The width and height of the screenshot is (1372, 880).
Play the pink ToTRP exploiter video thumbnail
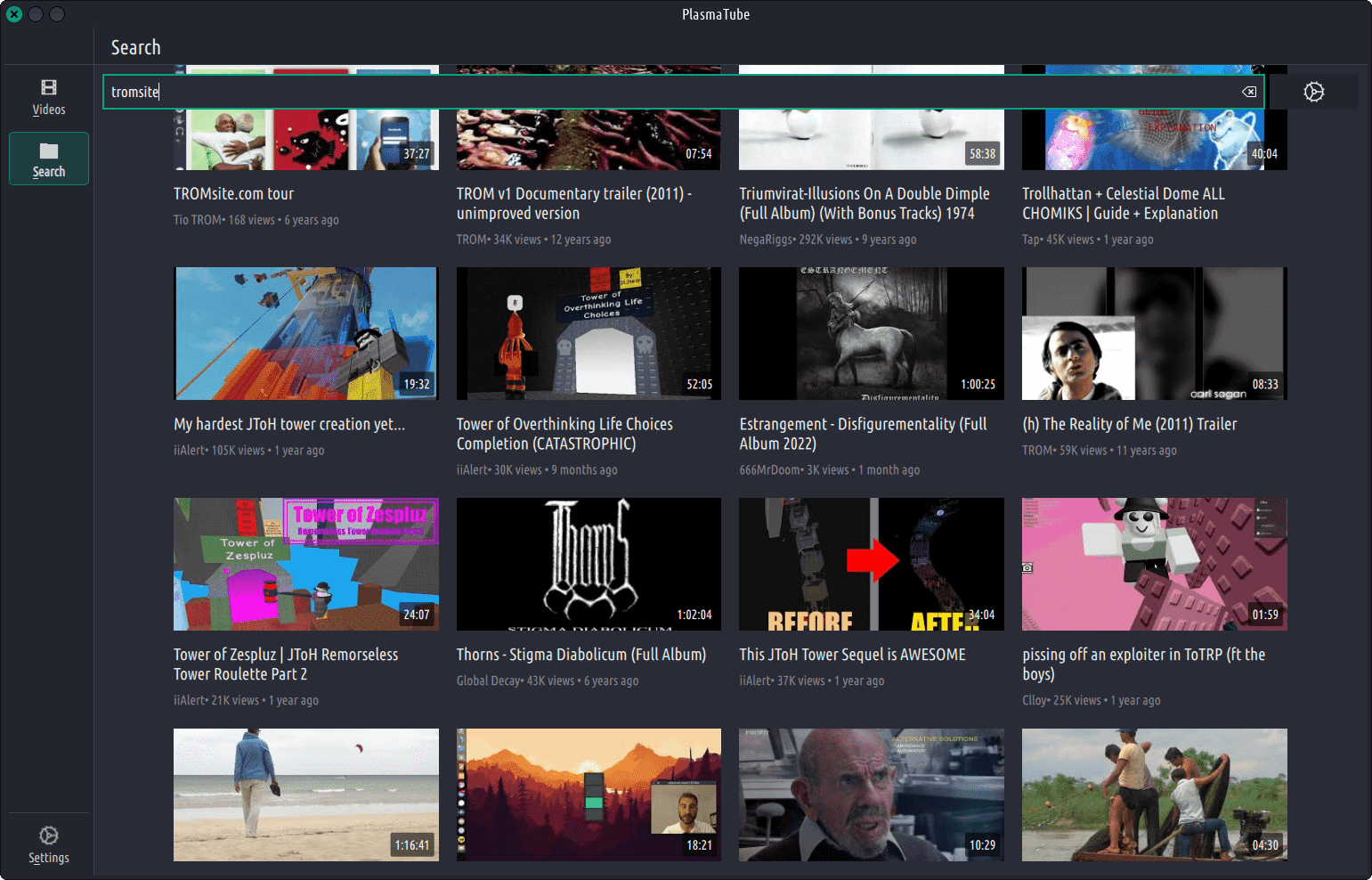coord(1154,564)
